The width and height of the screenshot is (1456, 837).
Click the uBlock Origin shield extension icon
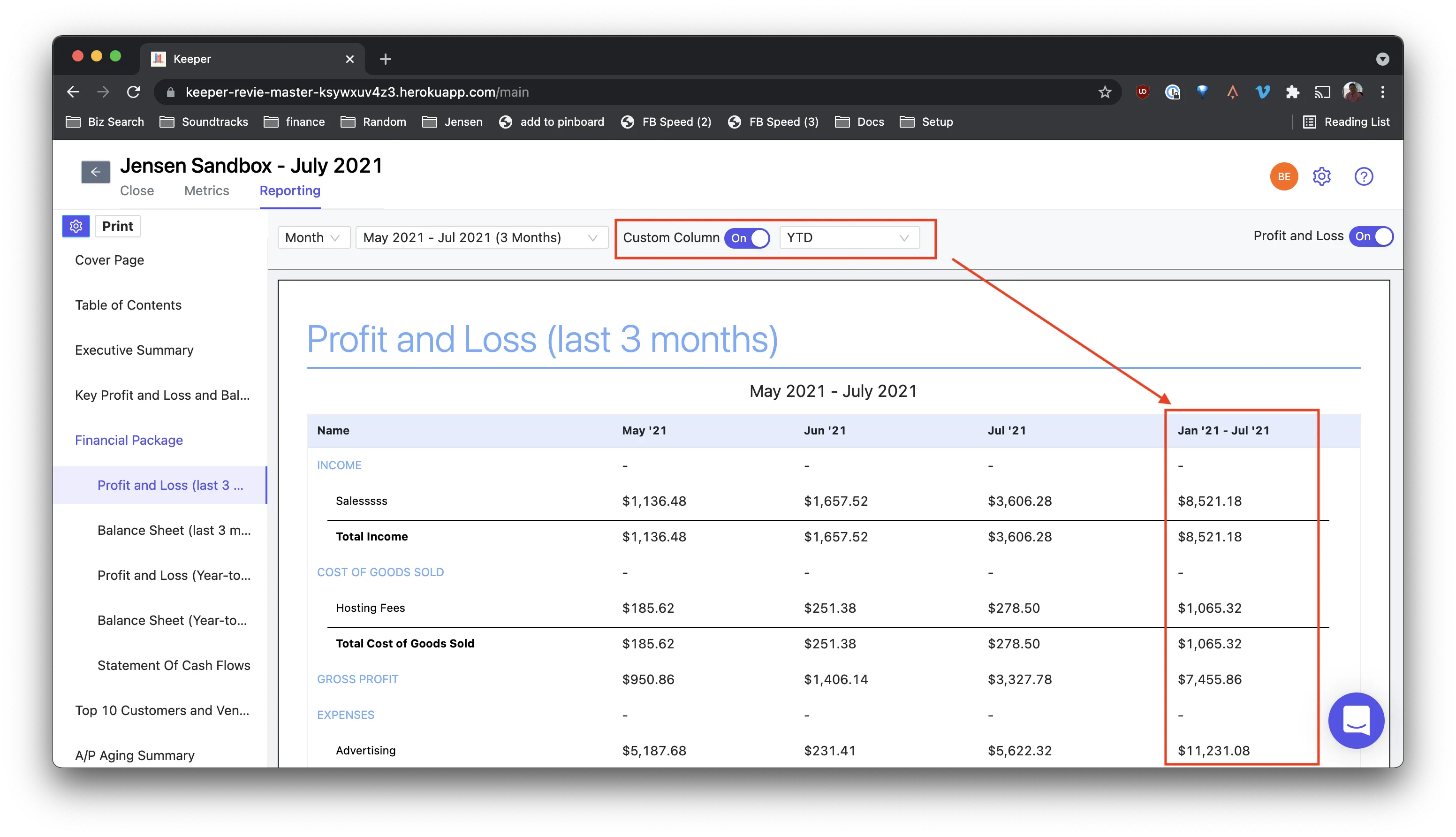tap(1142, 92)
